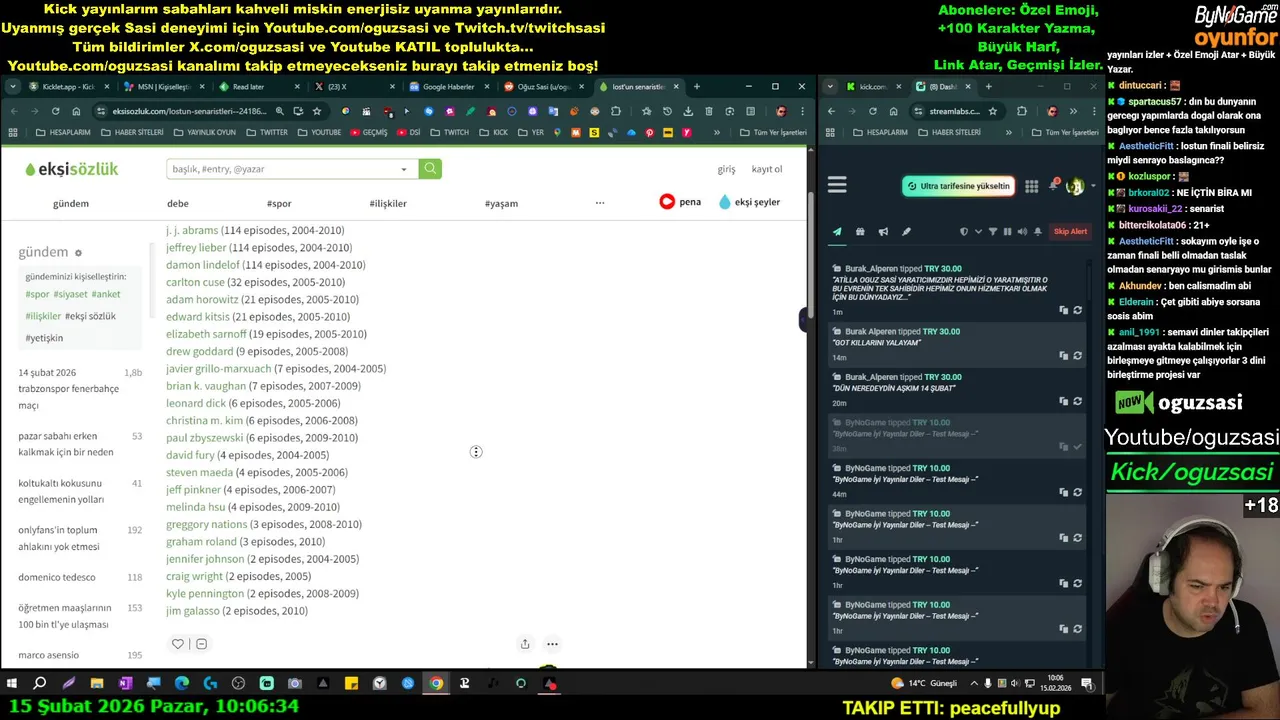
Task: Switch to the Google Haberler tab
Action: point(448,87)
